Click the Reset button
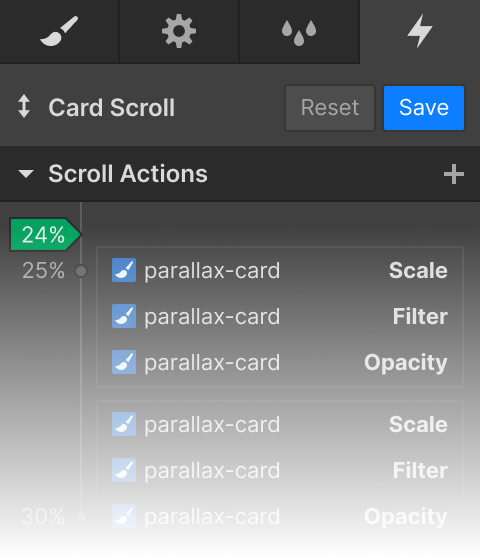Screen dimensions: 480x558 (330, 107)
